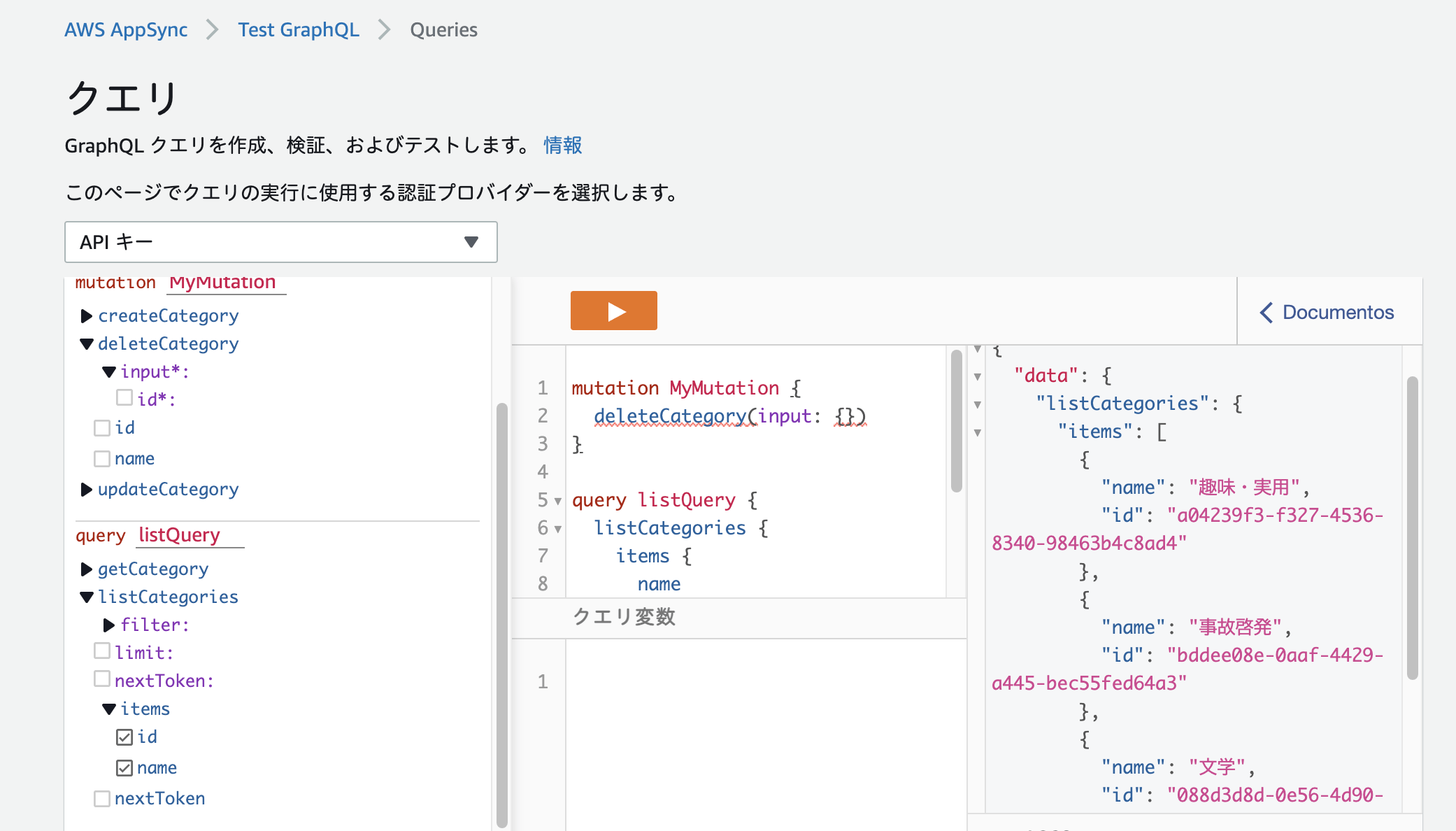
Task: Check the name field under deleteCategory
Action: click(x=102, y=458)
